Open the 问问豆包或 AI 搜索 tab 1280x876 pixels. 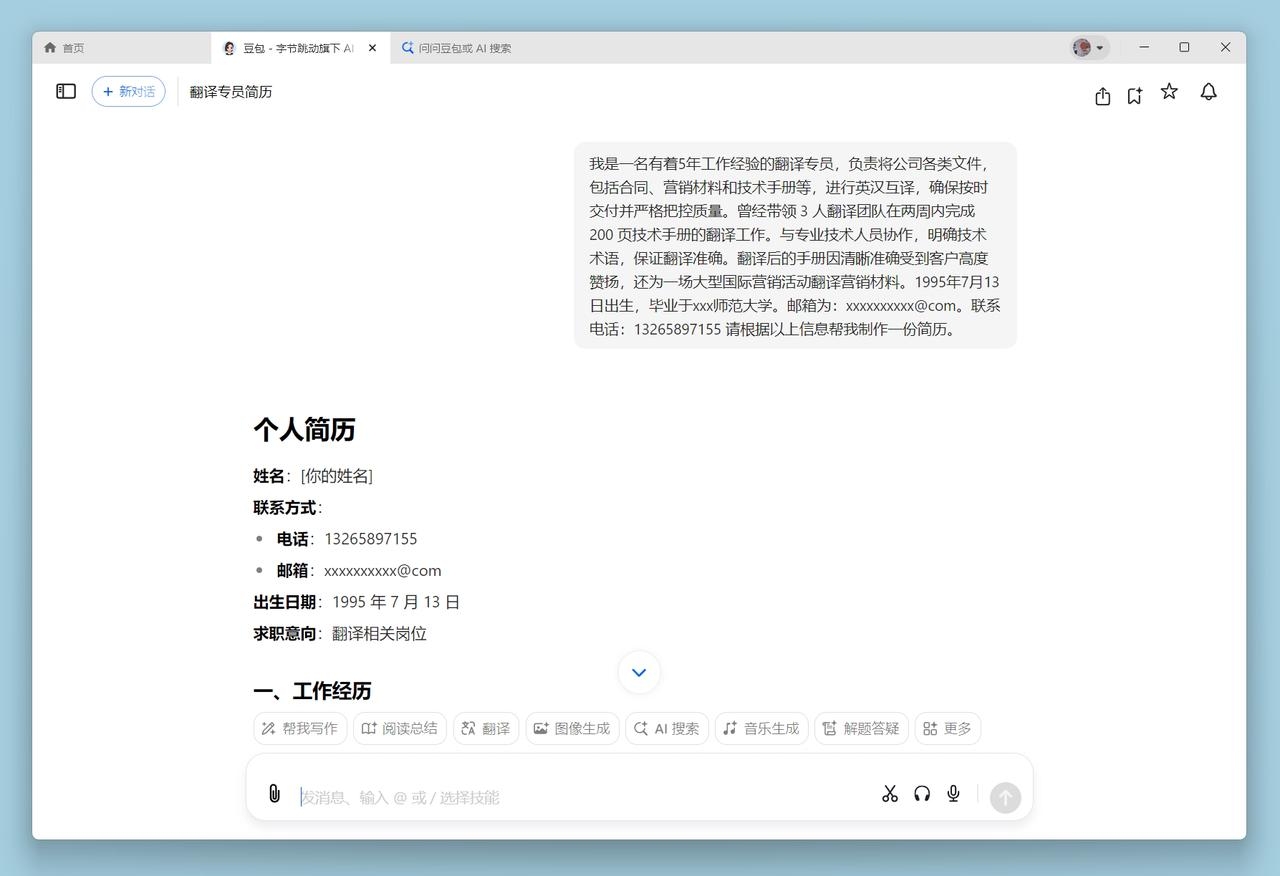(x=456, y=48)
